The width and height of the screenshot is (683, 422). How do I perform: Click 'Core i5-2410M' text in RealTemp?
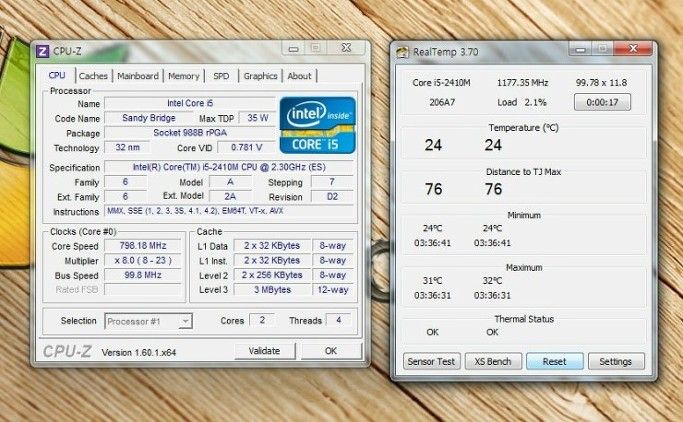pyautogui.click(x=441, y=83)
